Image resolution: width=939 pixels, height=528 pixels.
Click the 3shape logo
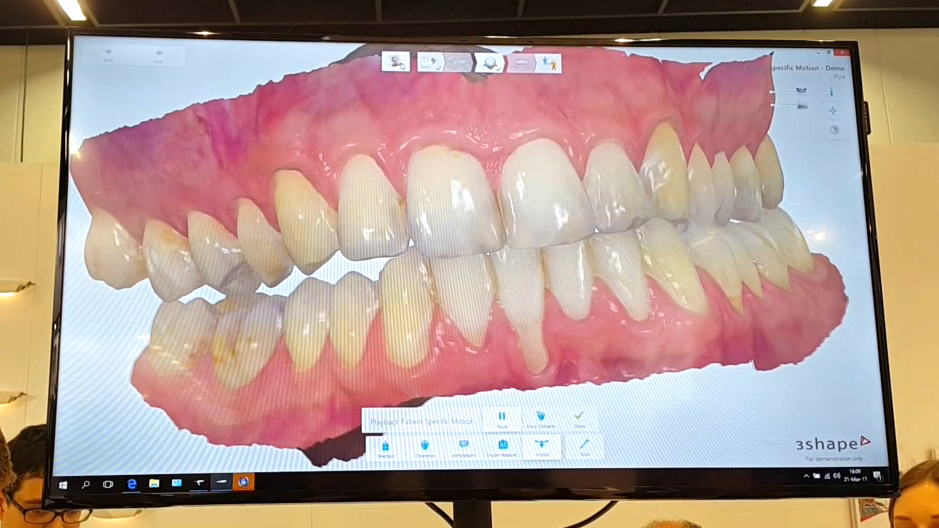[833, 444]
